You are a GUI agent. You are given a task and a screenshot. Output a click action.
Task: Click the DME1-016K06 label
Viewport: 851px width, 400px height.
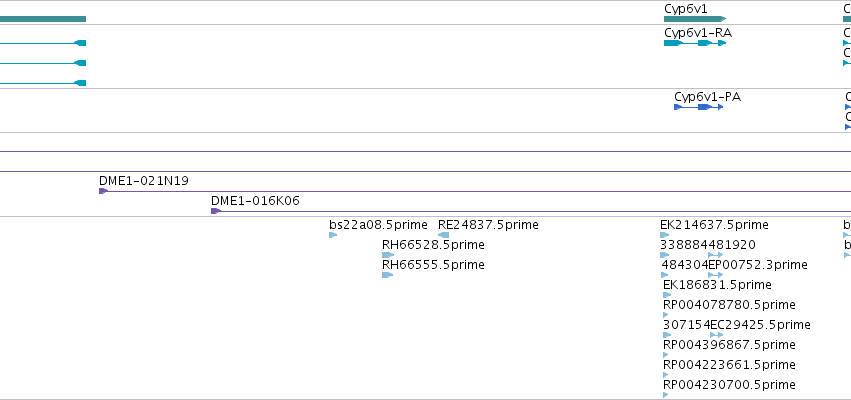[255, 201]
